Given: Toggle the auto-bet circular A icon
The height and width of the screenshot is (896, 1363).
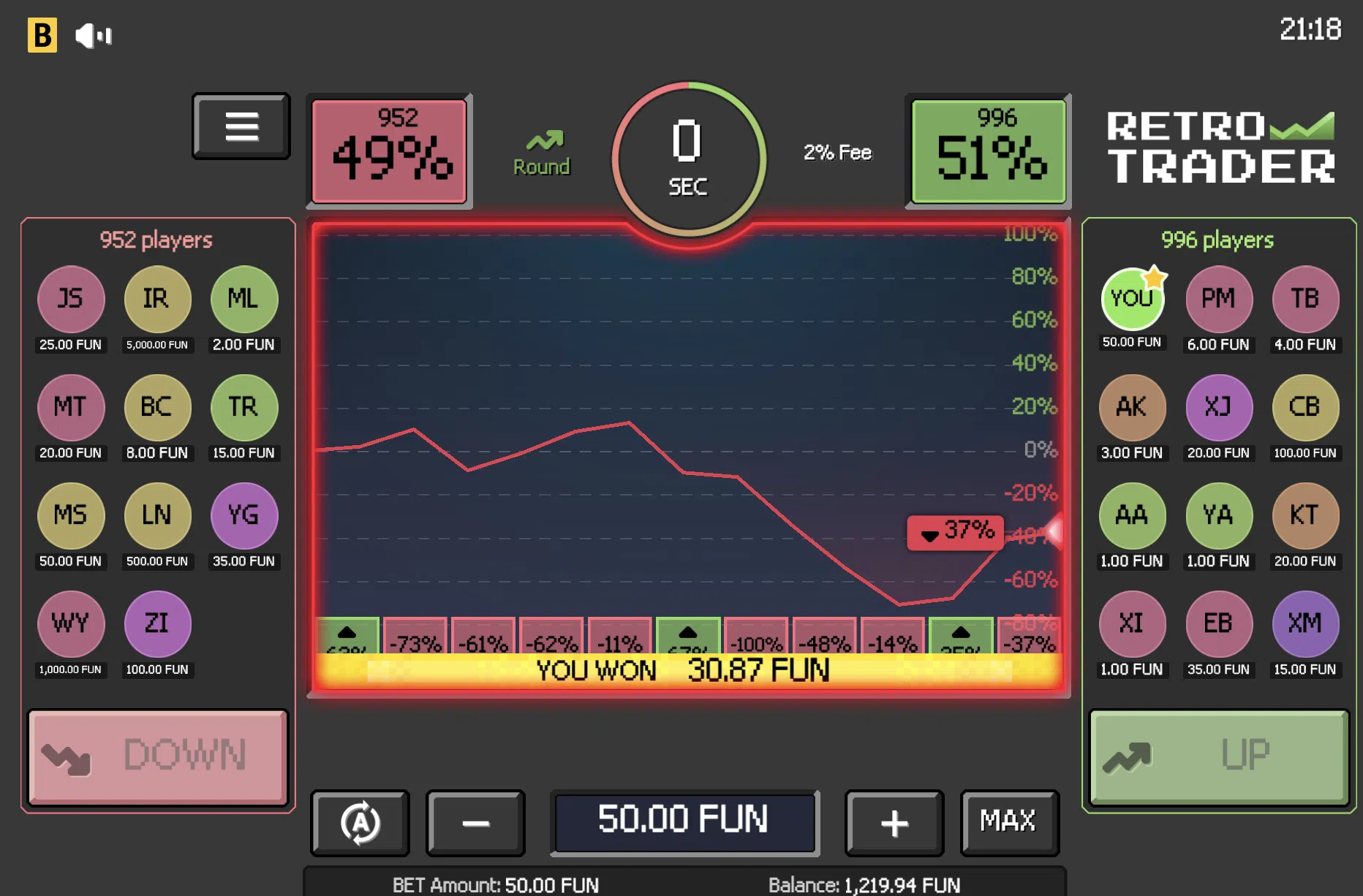Looking at the screenshot, I should [360, 823].
